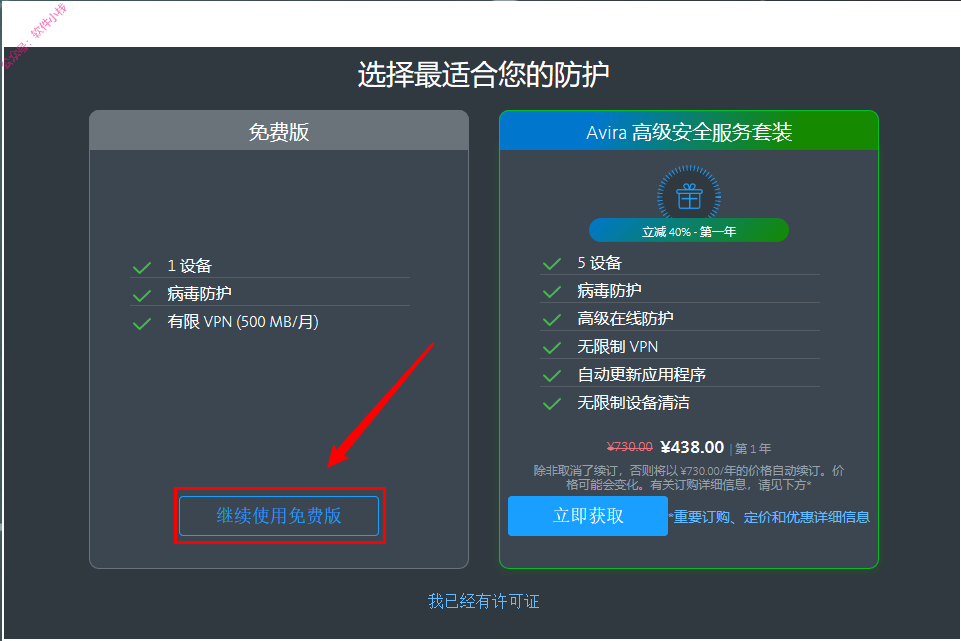Click the checkmark beside 自动更新应用程序
This screenshot has height=641, width=961.
pyautogui.click(x=552, y=376)
